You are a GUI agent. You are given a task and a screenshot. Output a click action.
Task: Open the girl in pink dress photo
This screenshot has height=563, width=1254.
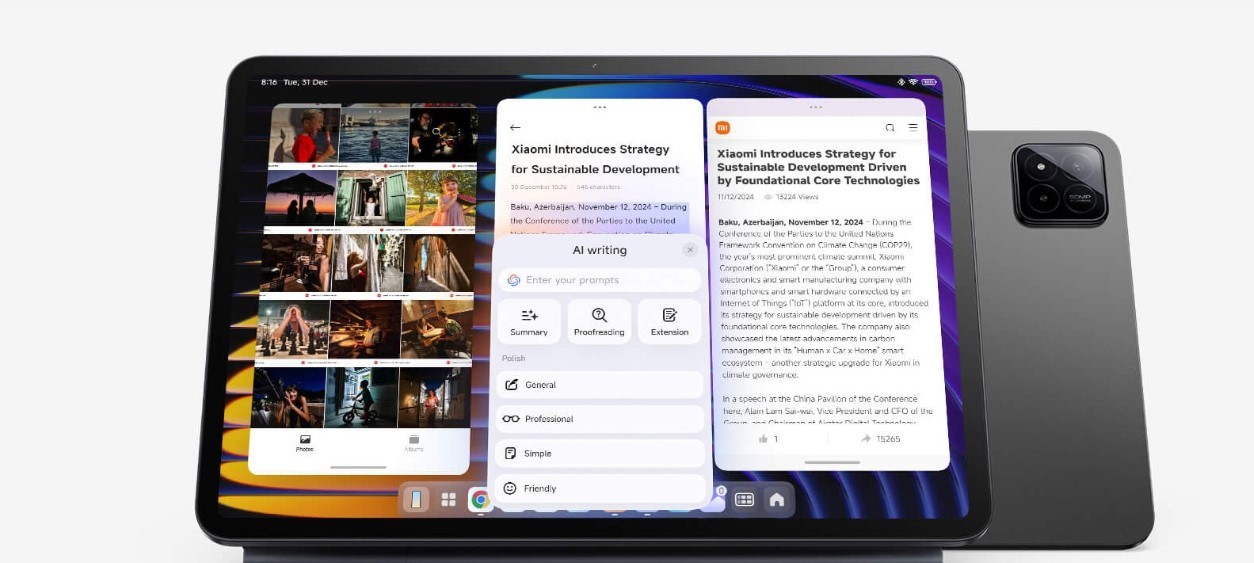442,198
